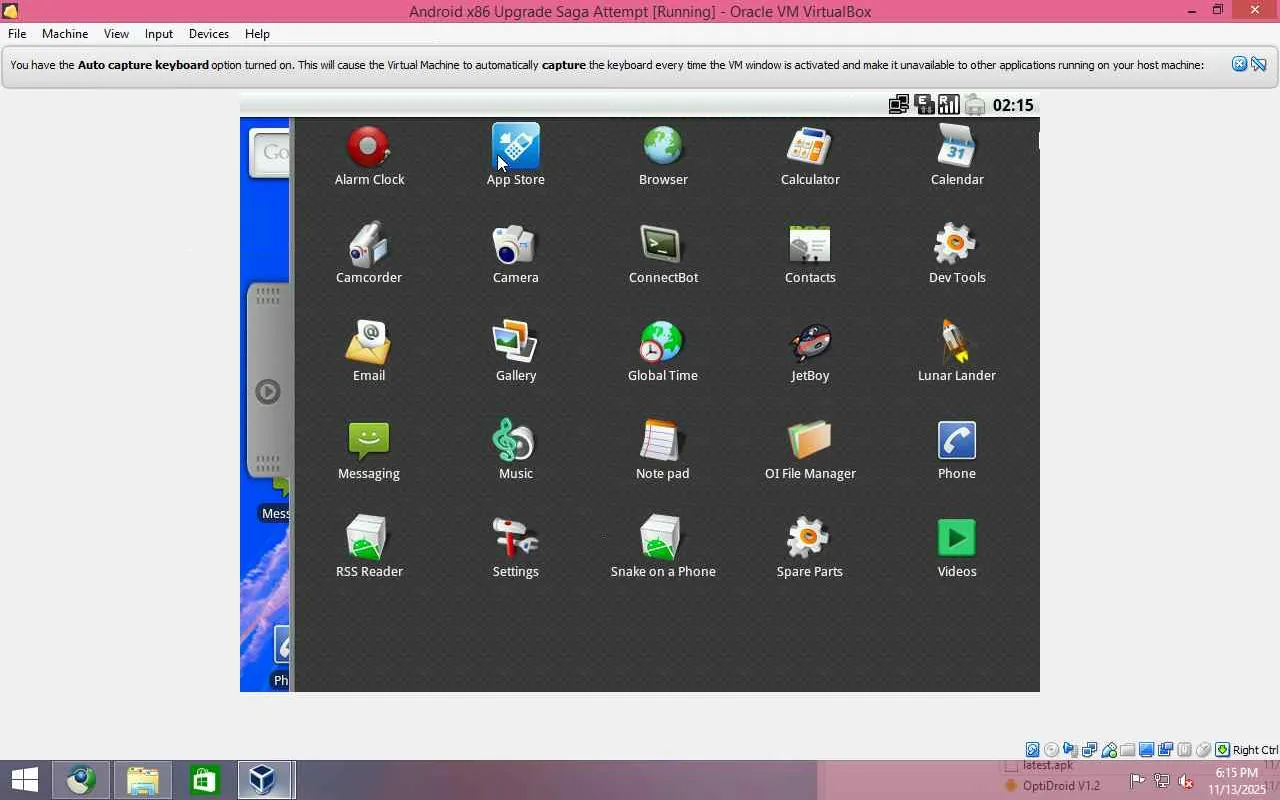Click the VirtualBox optical disc indicator
The height and width of the screenshot is (800, 1280).
[1052, 750]
